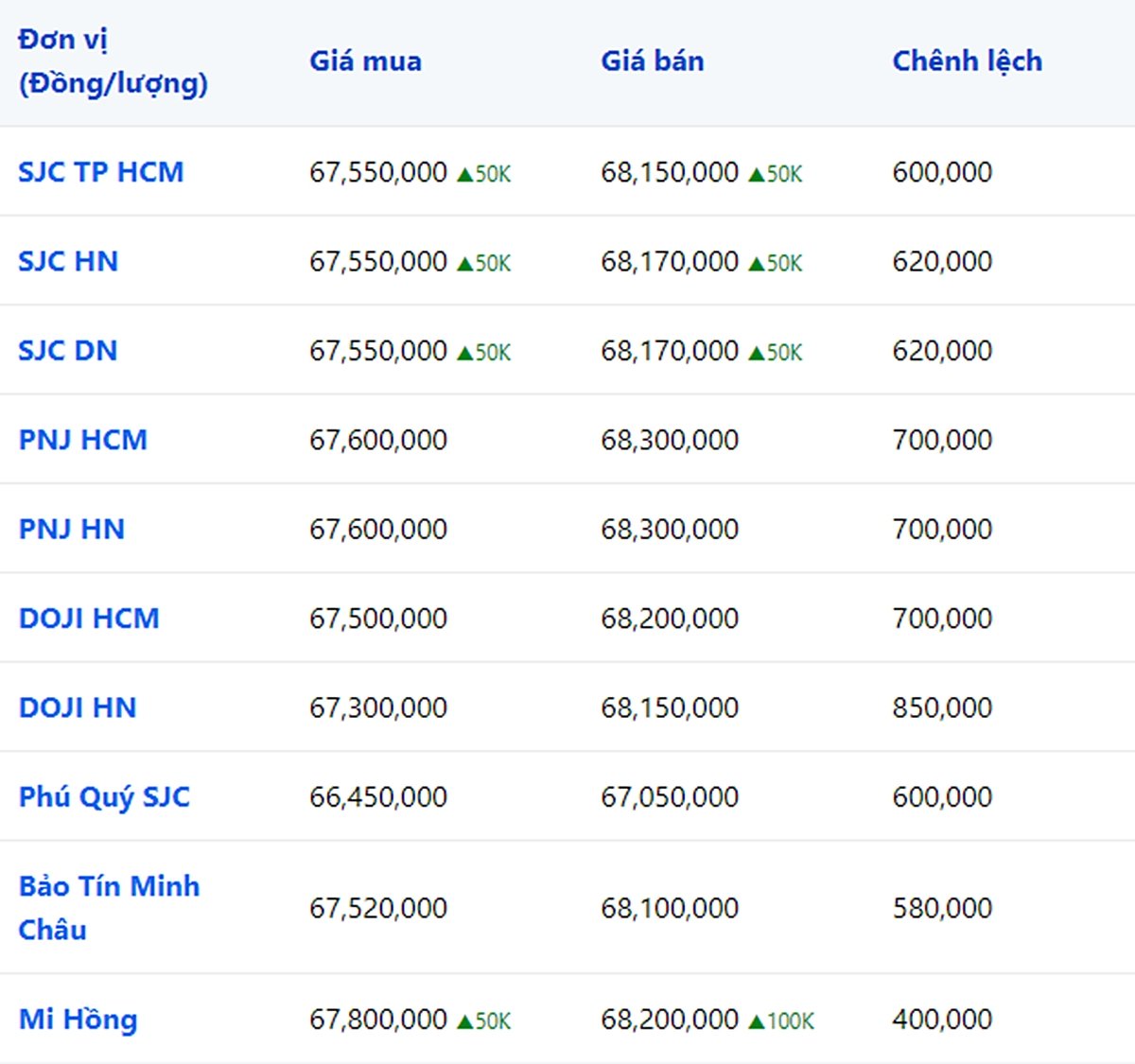Open the PNJ HN link
Viewport: 1135px width, 1064px height.
tap(72, 529)
